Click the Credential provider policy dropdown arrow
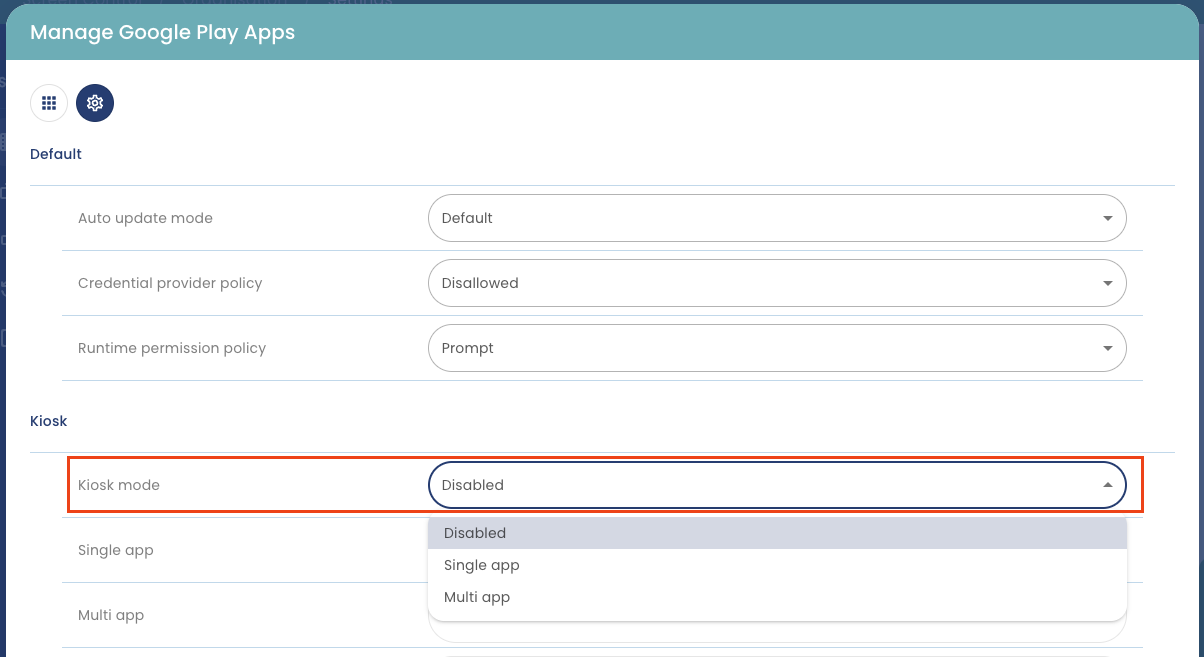 point(1107,283)
